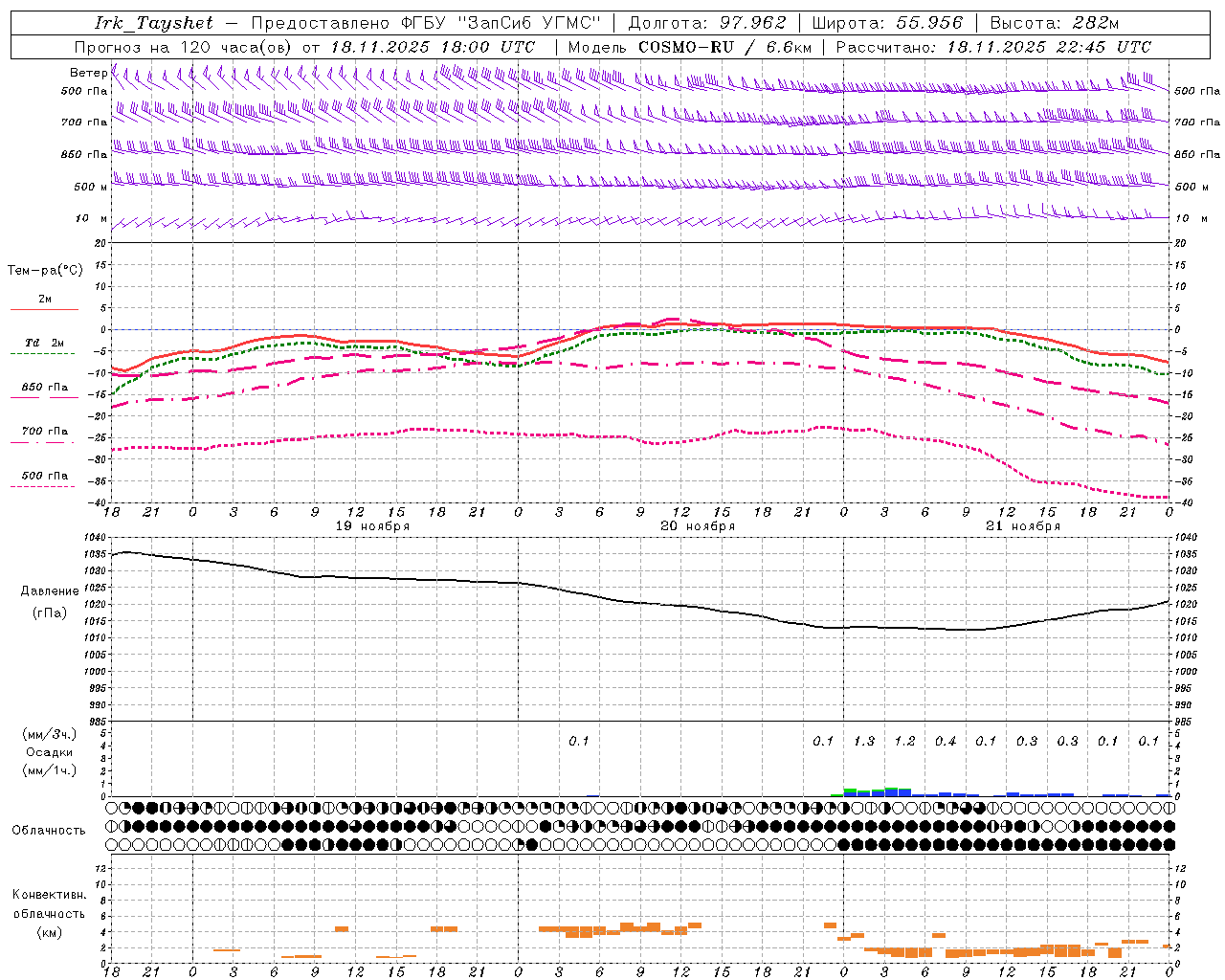Viewport: 1225px width, 980px height.
Task: Click the Ветер label
Action: [88, 73]
